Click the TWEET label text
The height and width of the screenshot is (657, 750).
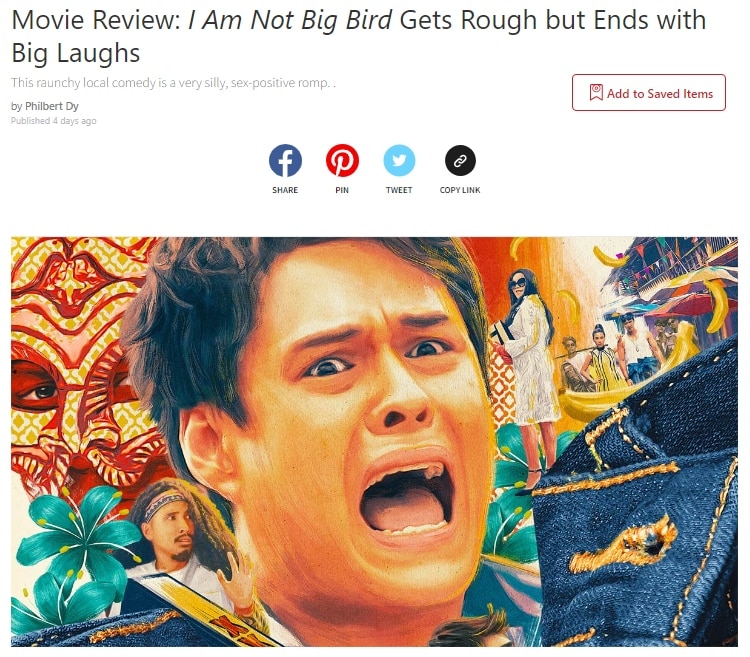pyautogui.click(x=399, y=190)
